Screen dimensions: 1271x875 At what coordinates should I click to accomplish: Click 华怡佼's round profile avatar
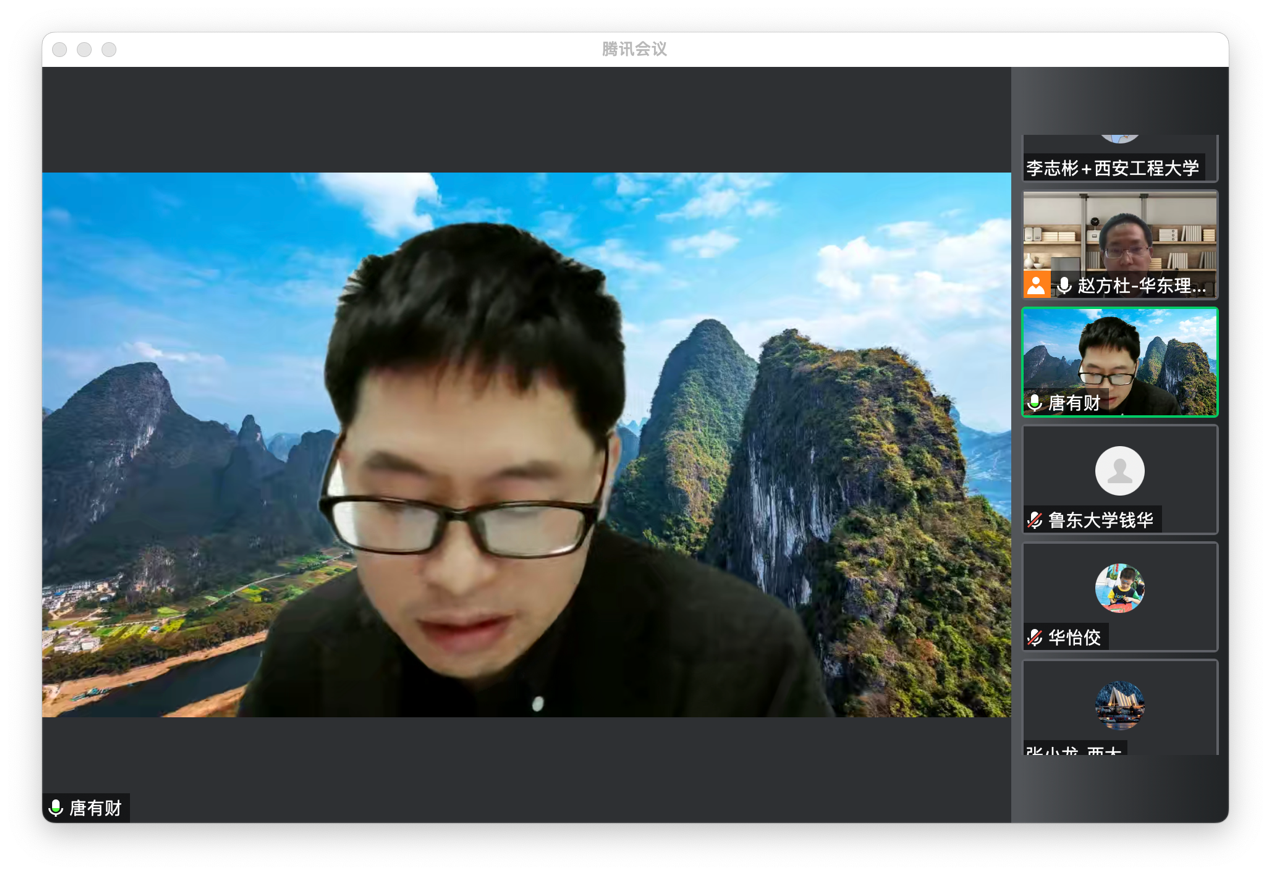[1119, 588]
